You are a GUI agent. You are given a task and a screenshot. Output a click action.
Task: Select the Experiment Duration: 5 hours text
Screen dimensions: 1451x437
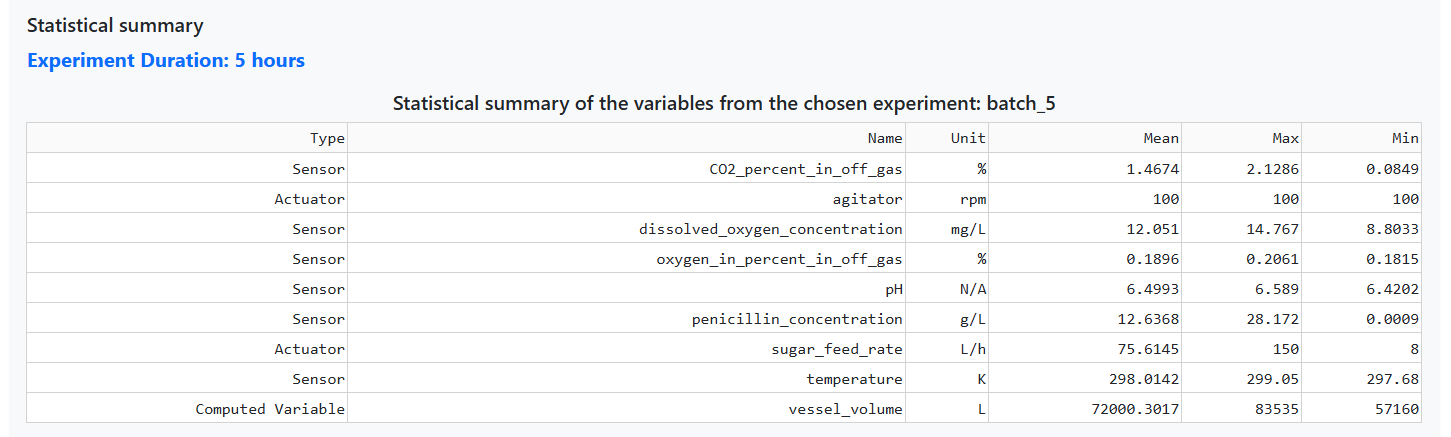coord(166,60)
